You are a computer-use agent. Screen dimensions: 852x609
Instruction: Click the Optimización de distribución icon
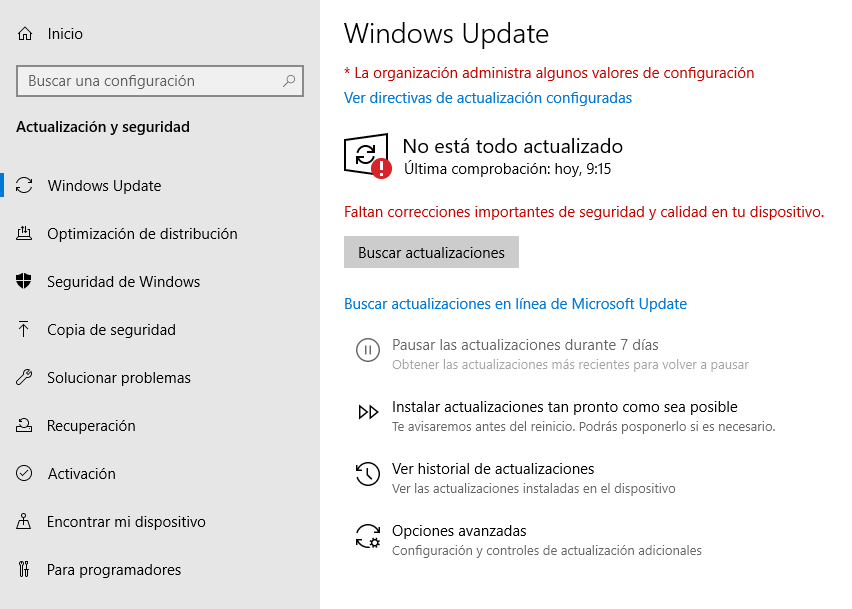pos(25,234)
